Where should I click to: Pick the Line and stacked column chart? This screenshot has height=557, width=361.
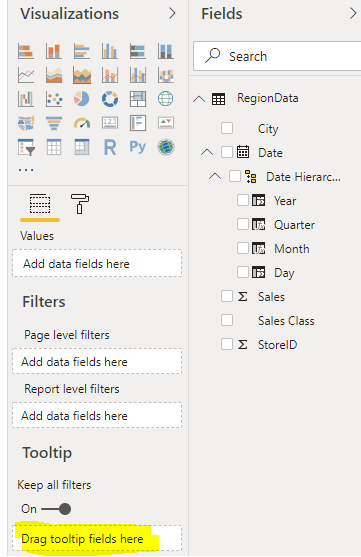point(110,75)
